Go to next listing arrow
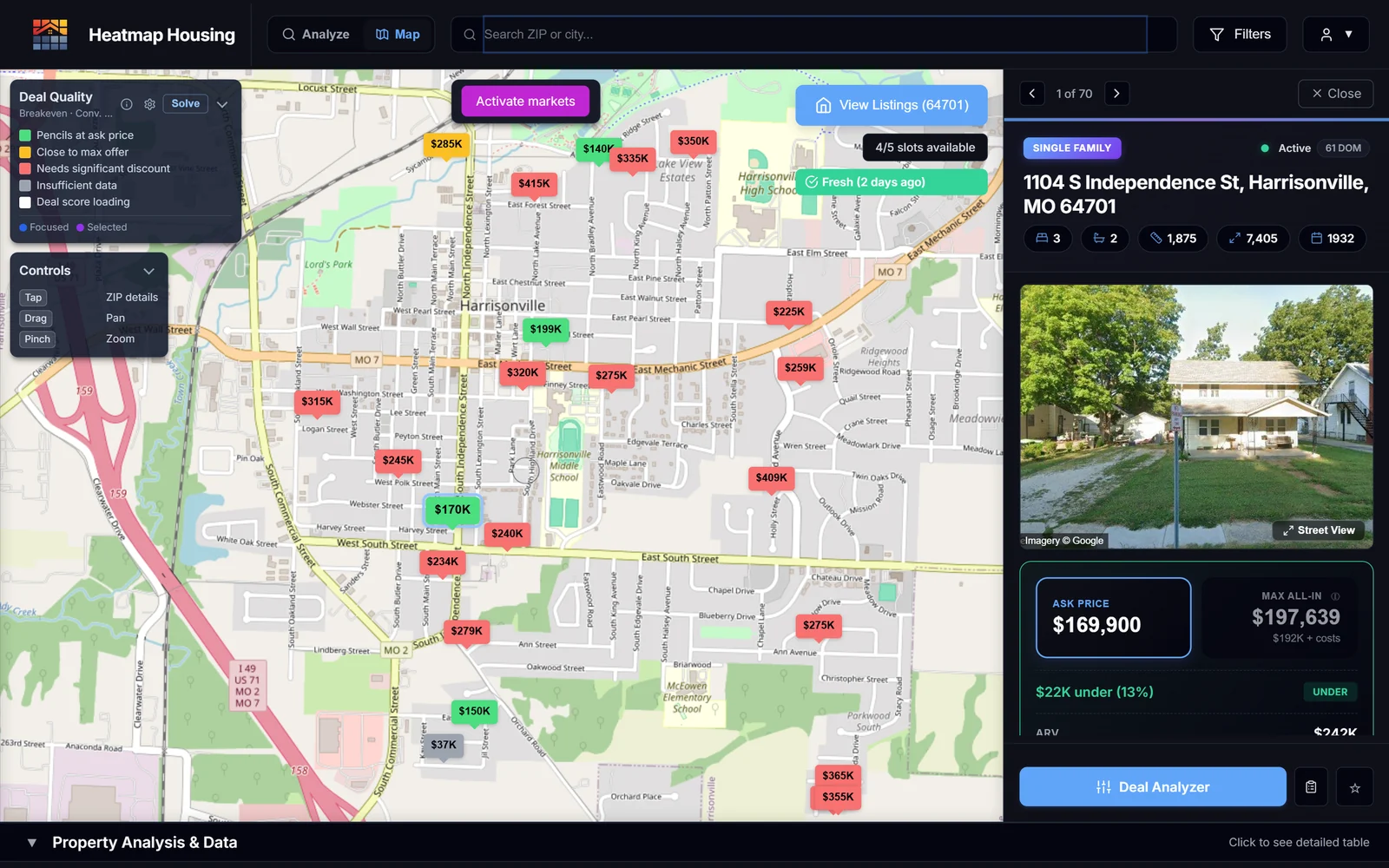 point(1116,94)
